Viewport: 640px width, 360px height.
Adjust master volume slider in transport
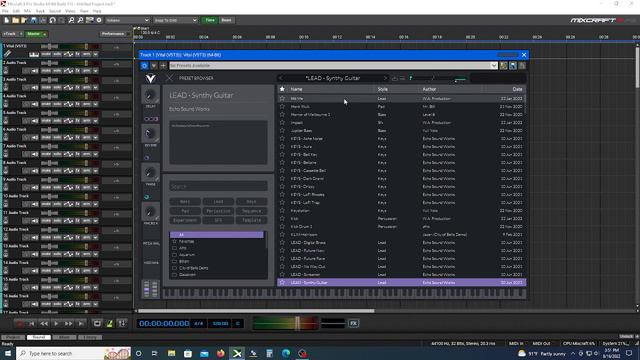coord(298,323)
